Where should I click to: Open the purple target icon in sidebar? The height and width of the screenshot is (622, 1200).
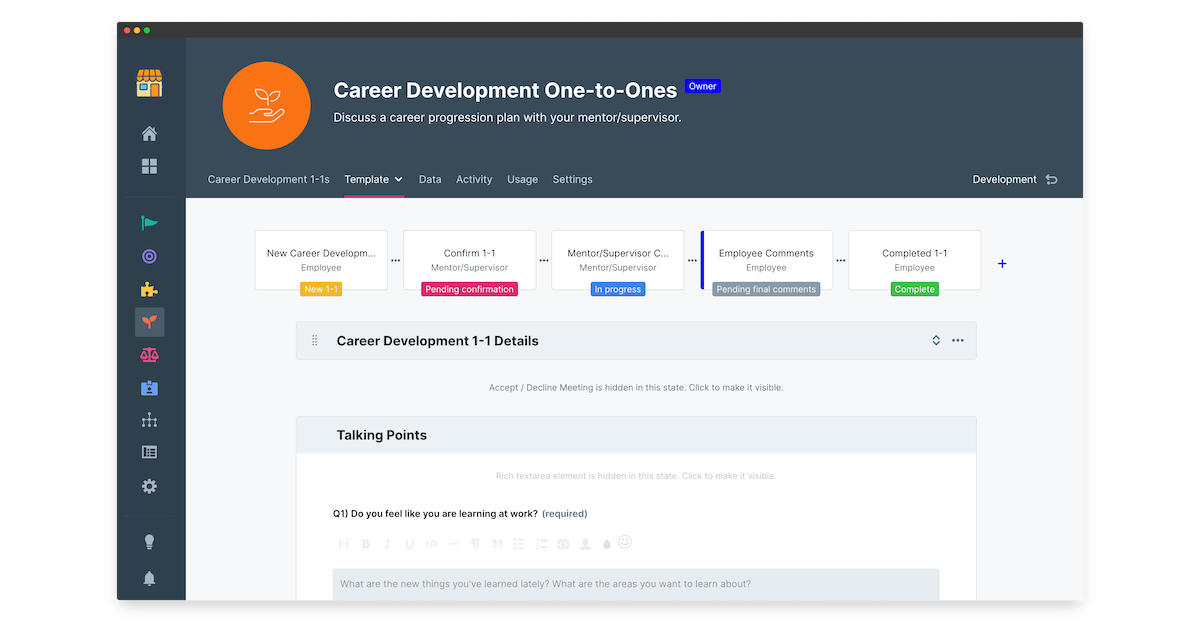point(149,256)
